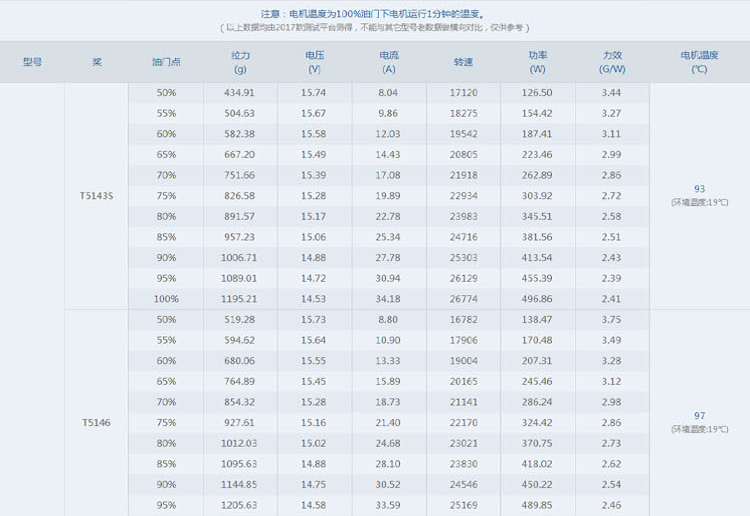Select thrust value 582.38
The height and width of the screenshot is (516, 750).
click(x=239, y=133)
